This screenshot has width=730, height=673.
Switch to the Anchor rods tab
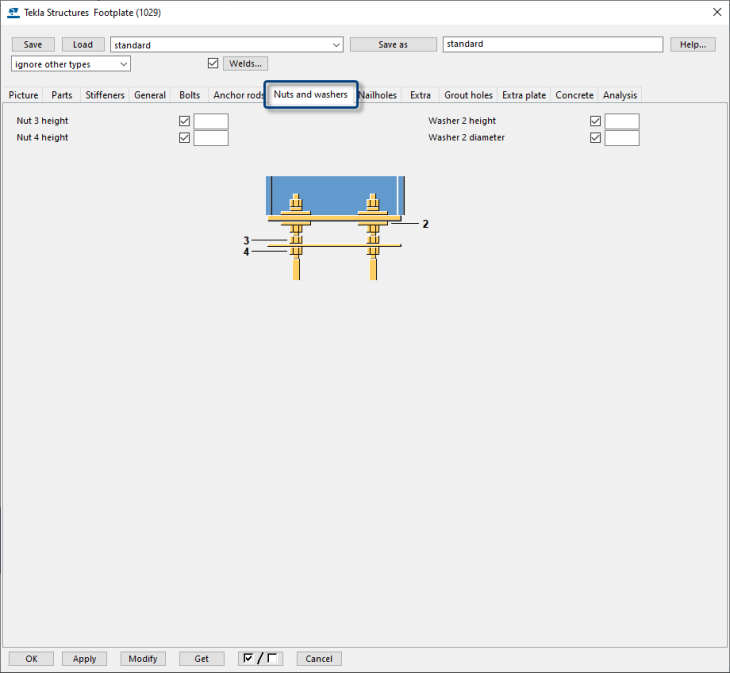(x=238, y=95)
